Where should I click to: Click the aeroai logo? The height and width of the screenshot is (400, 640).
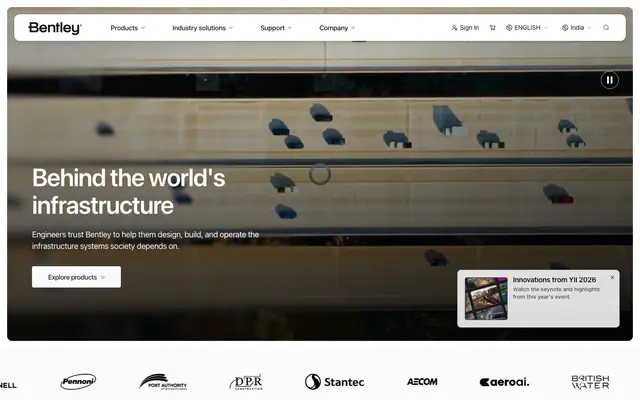pos(504,382)
